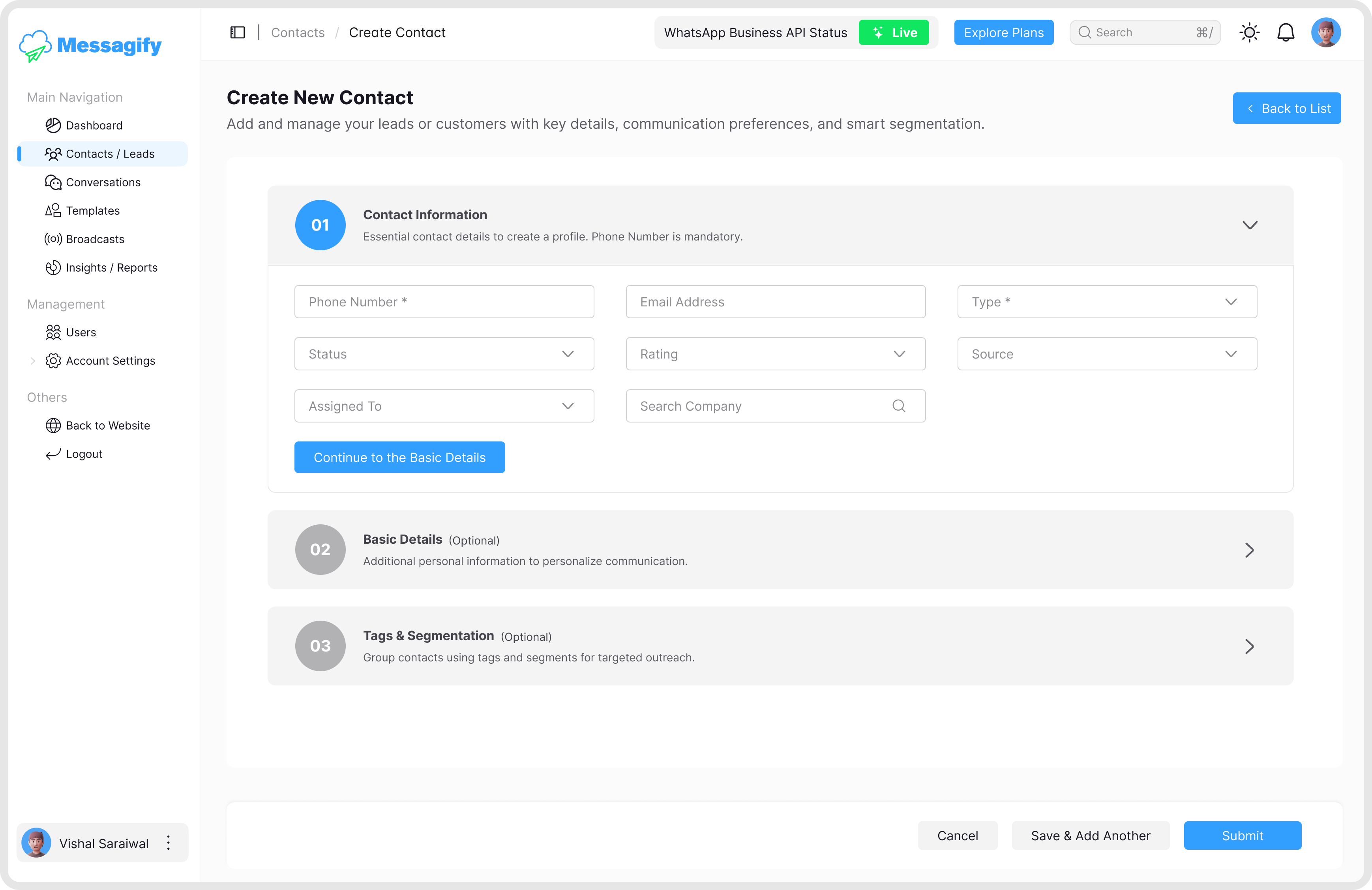The width and height of the screenshot is (1372, 890).
Task: Open Dashboard from sidebar
Action: click(x=94, y=125)
